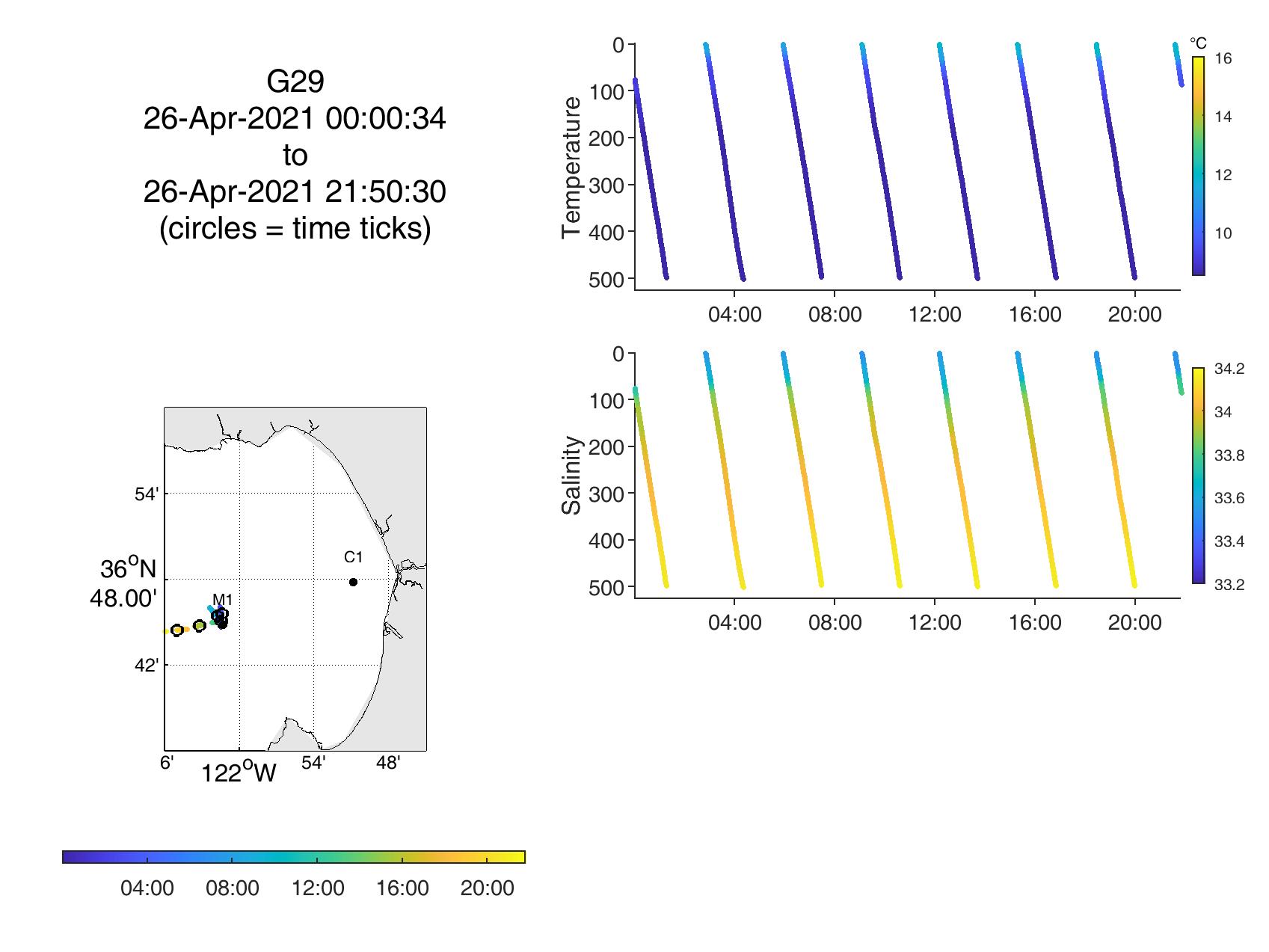
Task: Click the '6'' longitude tick label on the map
Action: click(168, 763)
